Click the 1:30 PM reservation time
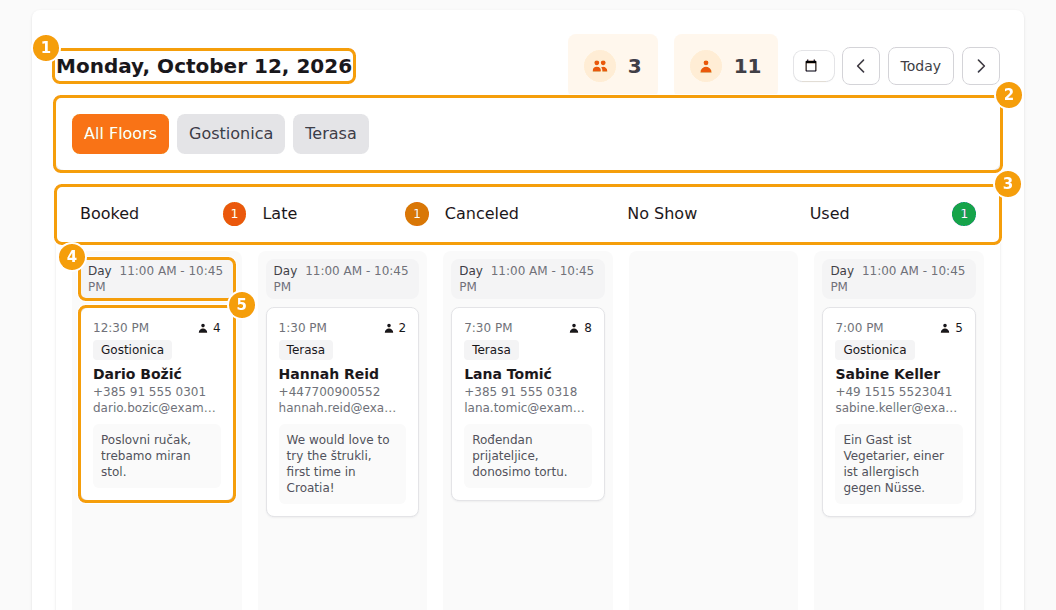The width and height of the screenshot is (1056, 610). (303, 328)
